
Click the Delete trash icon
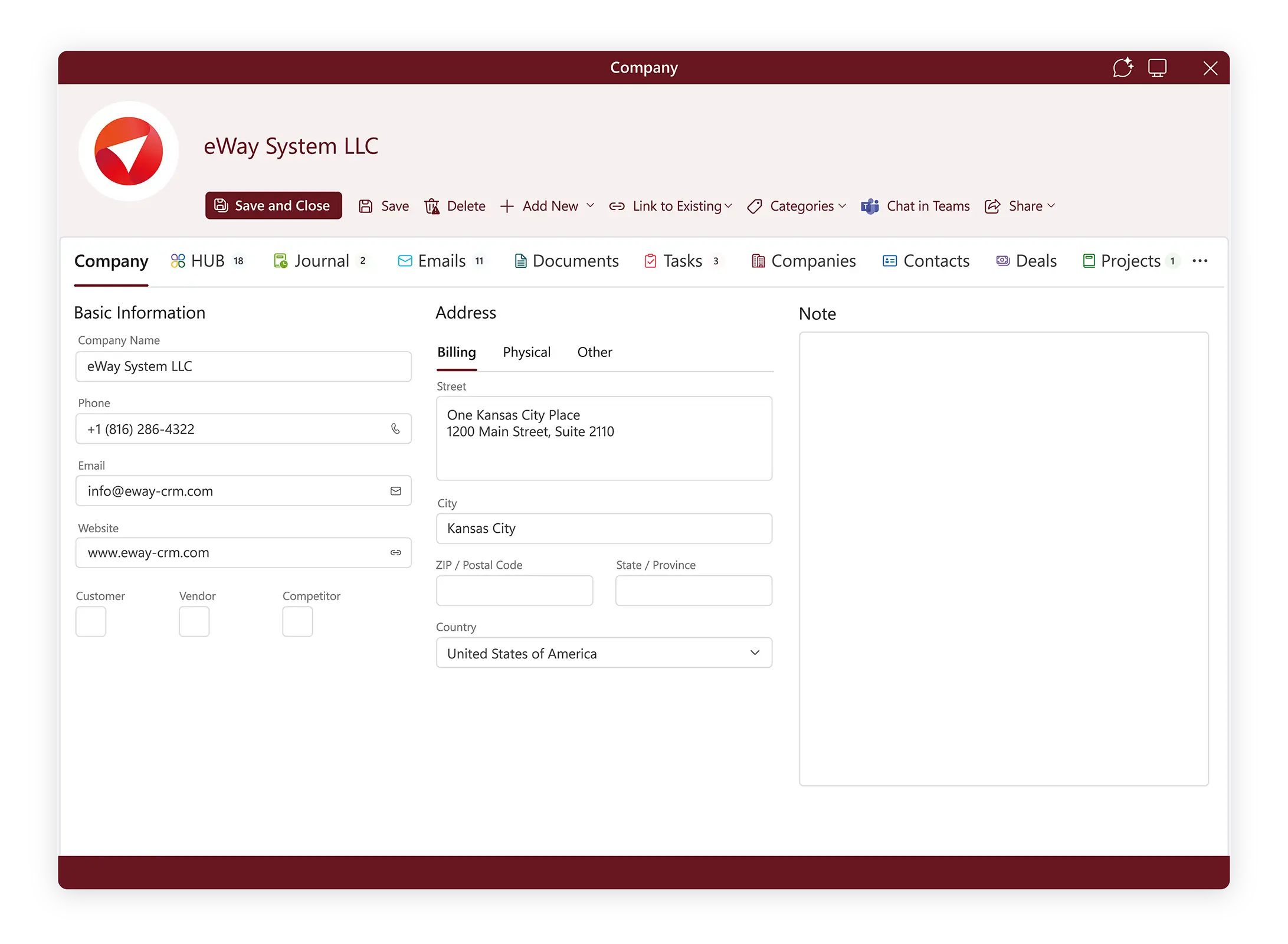click(x=432, y=205)
